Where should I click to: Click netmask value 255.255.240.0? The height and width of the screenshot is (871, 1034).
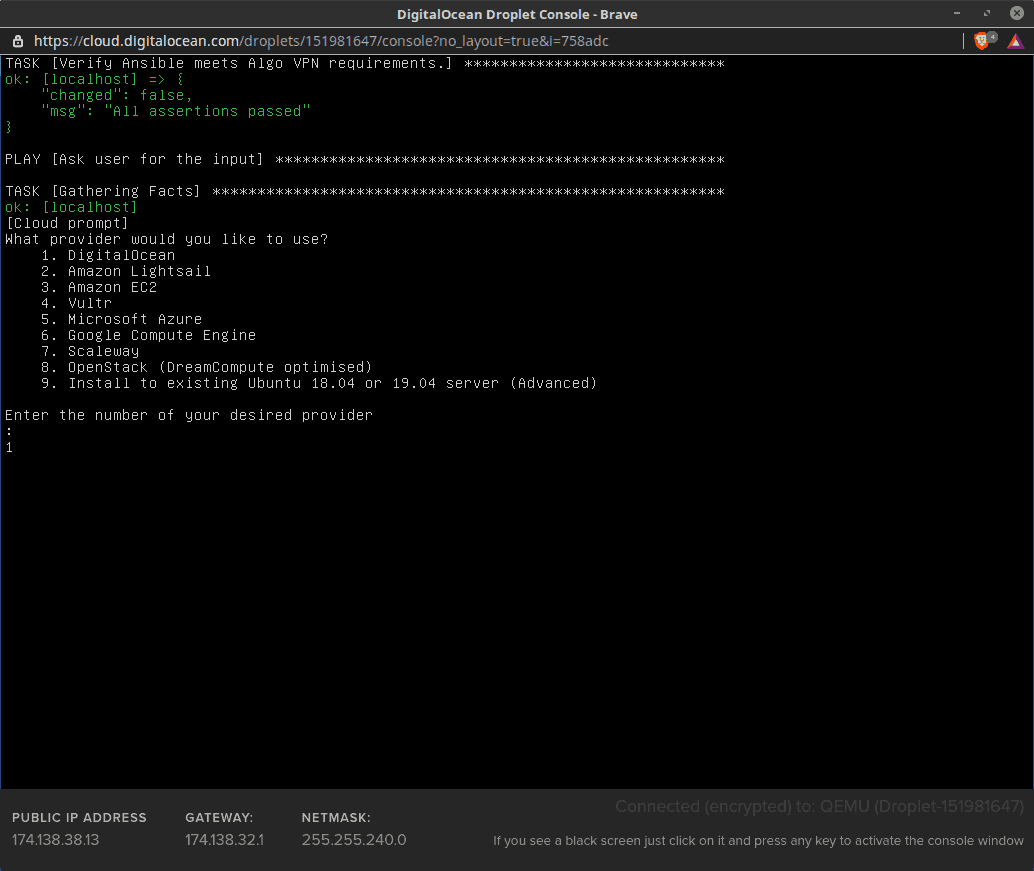pyautogui.click(x=354, y=840)
